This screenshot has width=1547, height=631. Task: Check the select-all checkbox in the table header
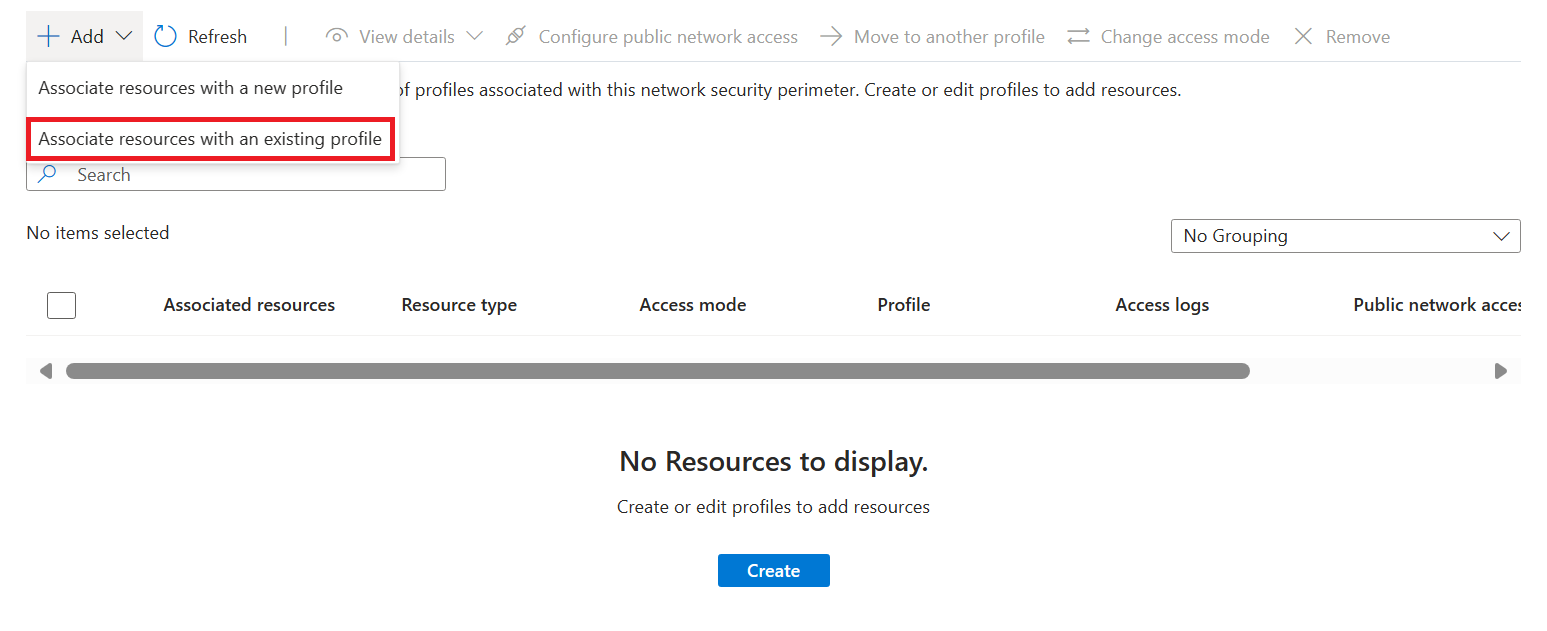(61, 305)
